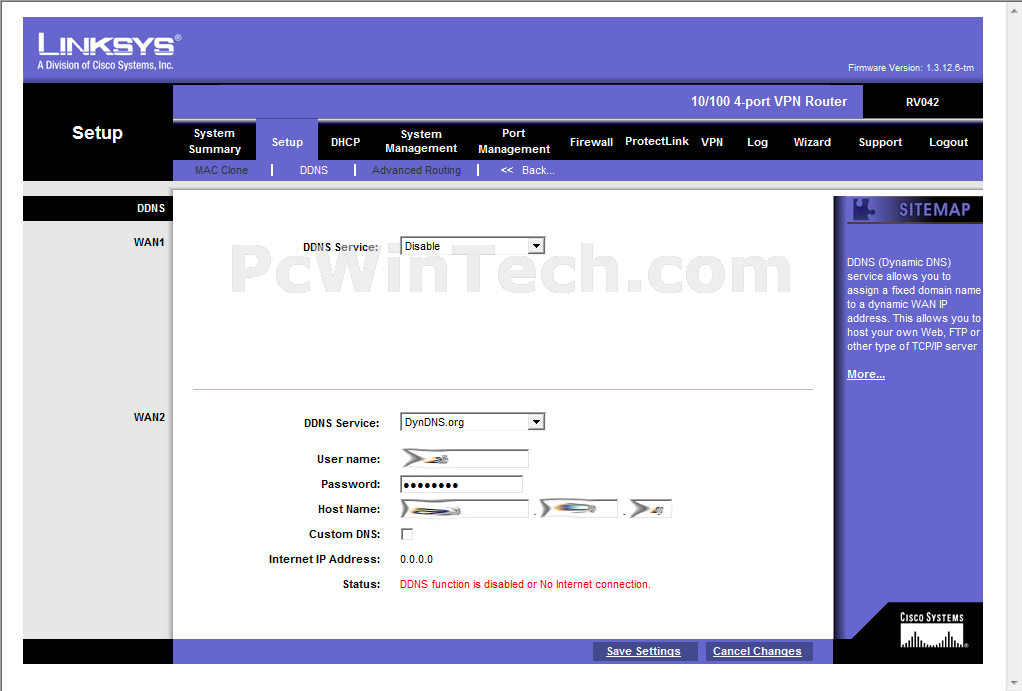Click the Linksys logo
Viewport: 1022px width, 691px height.
109,51
